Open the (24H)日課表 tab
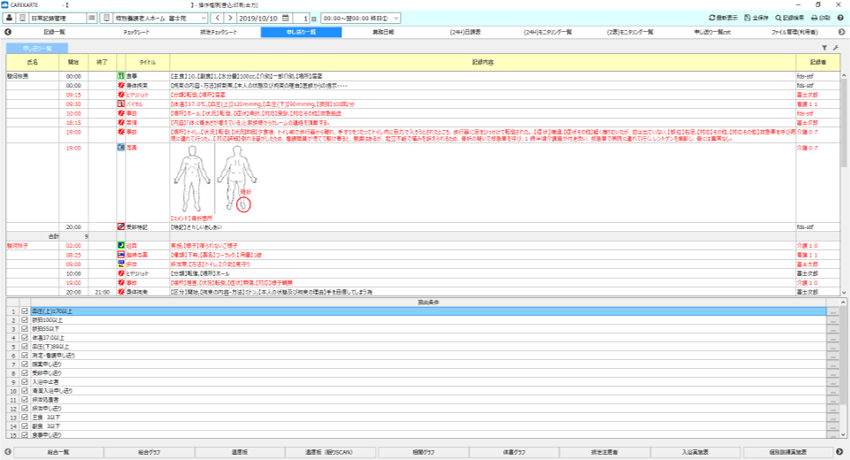Screen dimensions: 850x460 pos(466,33)
